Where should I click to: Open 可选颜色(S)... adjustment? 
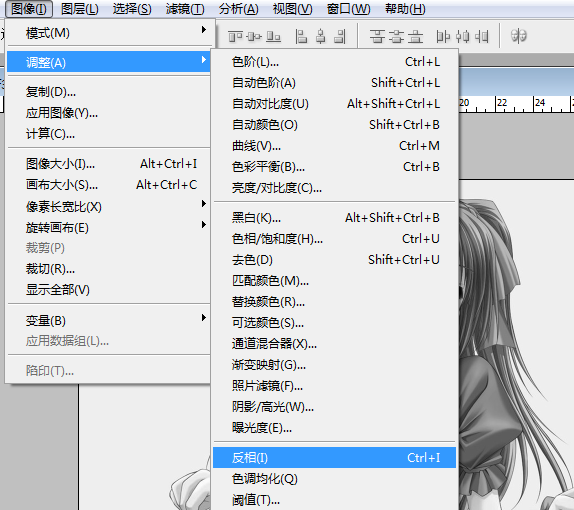[x=335, y=323]
